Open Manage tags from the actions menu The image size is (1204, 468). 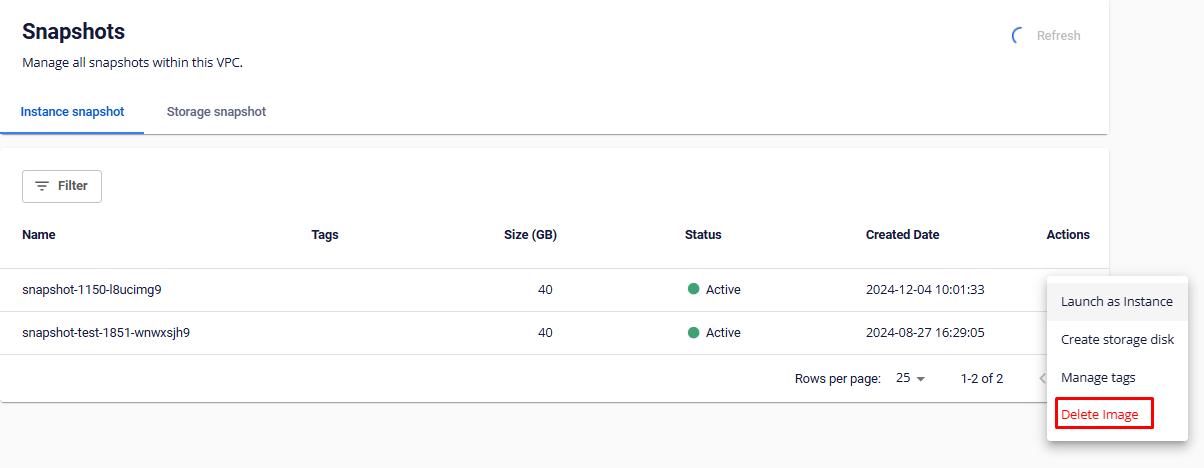point(1097,377)
